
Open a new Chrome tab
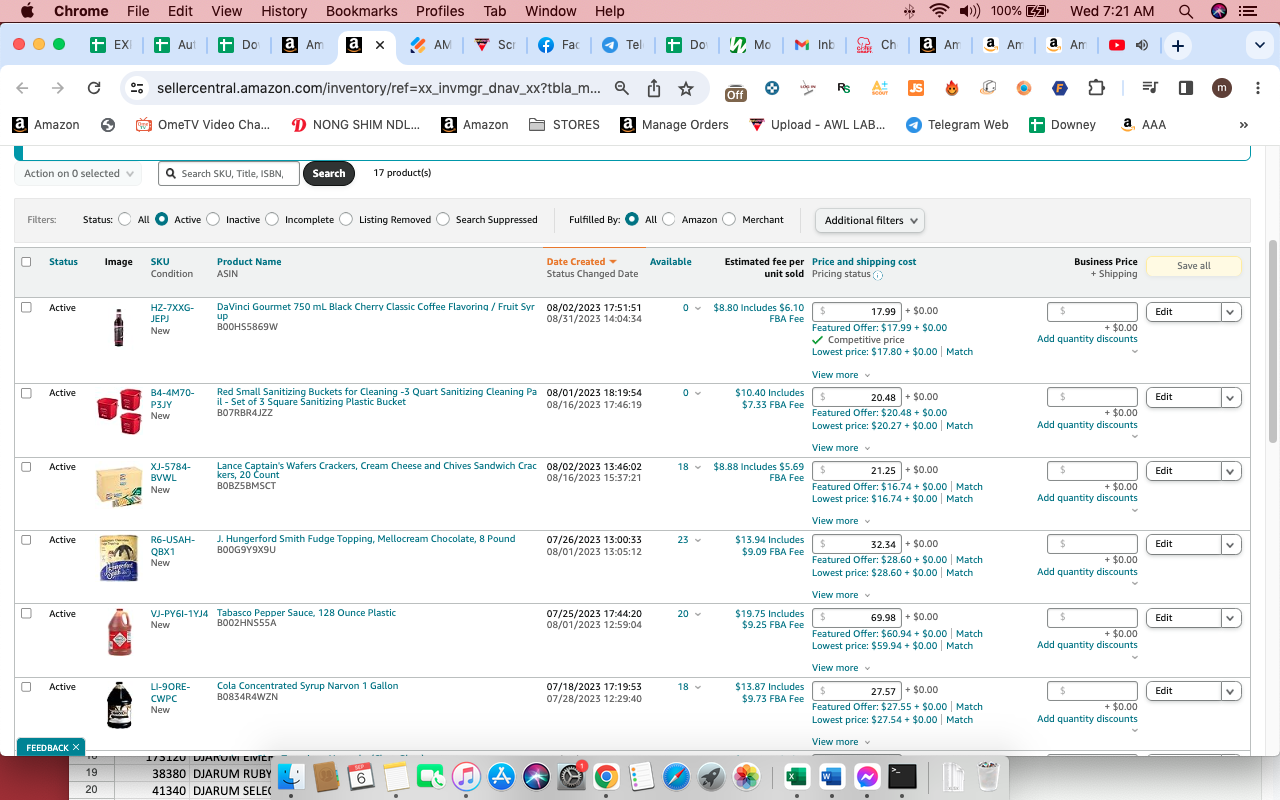(x=1178, y=45)
